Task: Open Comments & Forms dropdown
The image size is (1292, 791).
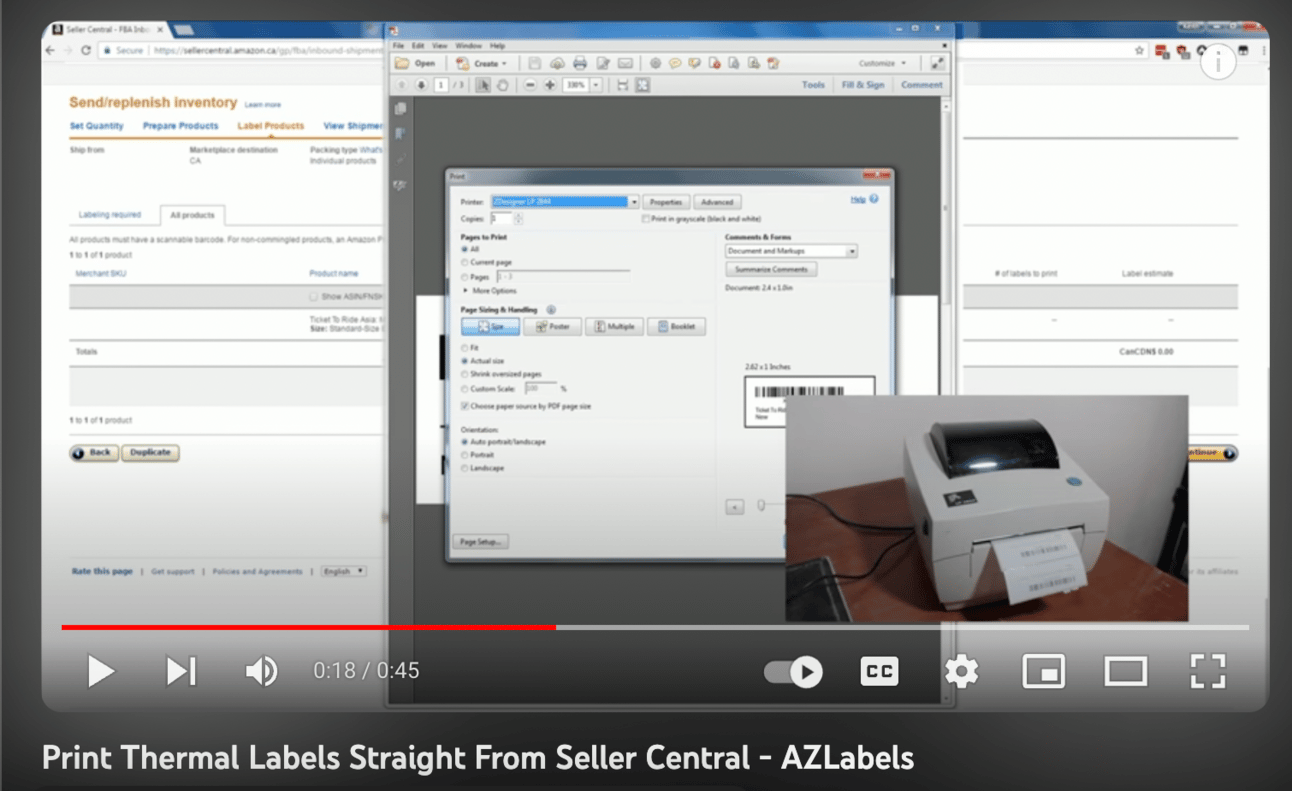Action: click(x=791, y=251)
